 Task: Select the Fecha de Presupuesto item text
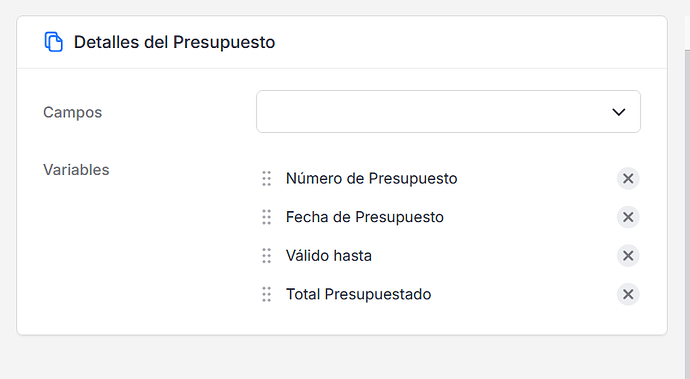click(x=365, y=217)
